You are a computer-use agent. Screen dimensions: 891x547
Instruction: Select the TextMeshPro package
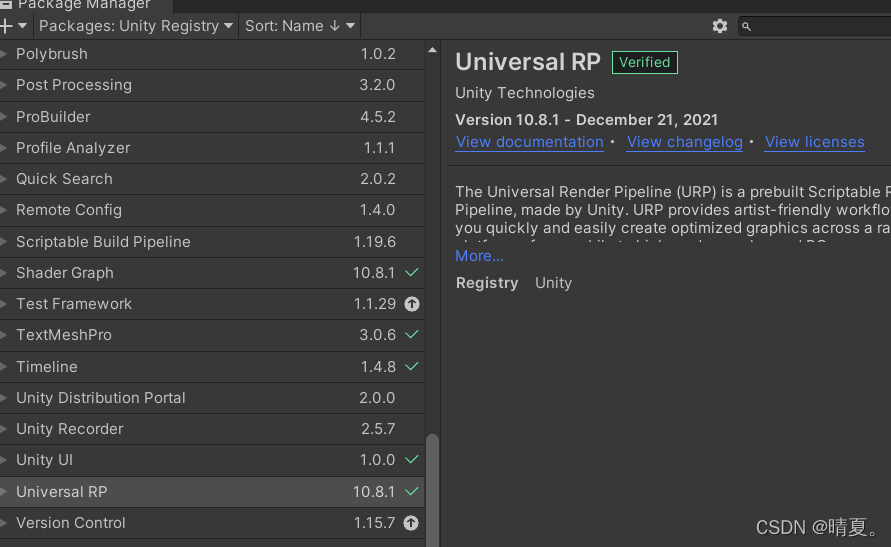tap(212, 335)
